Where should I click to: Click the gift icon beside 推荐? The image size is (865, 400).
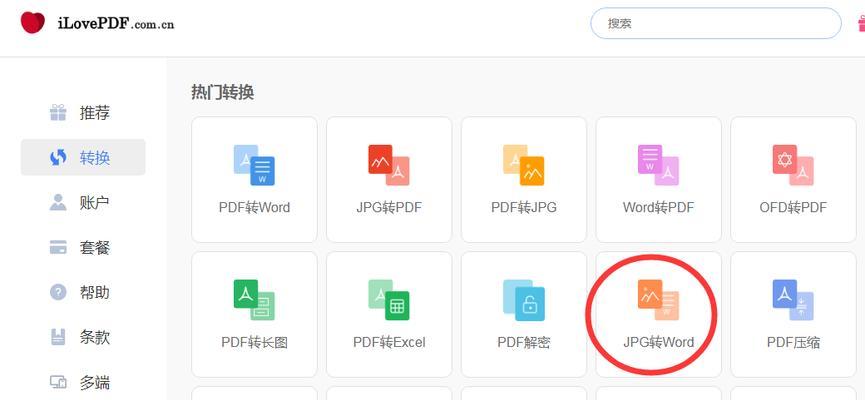click(58, 113)
